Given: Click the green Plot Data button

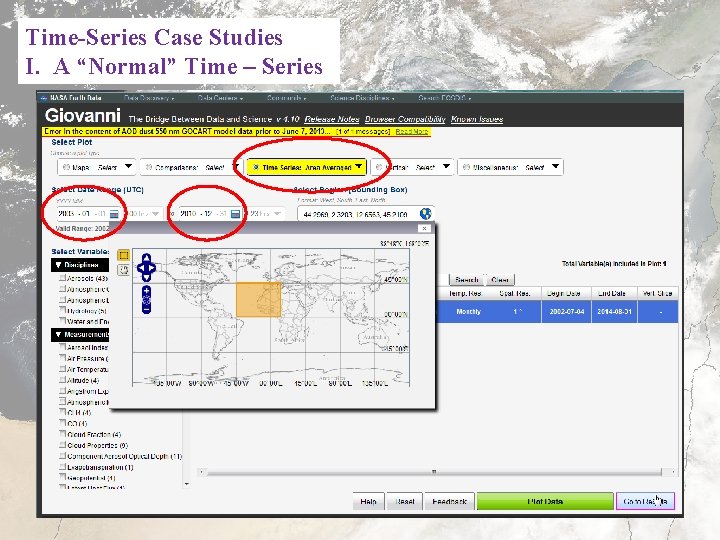Looking at the screenshot, I should [x=545, y=501].
